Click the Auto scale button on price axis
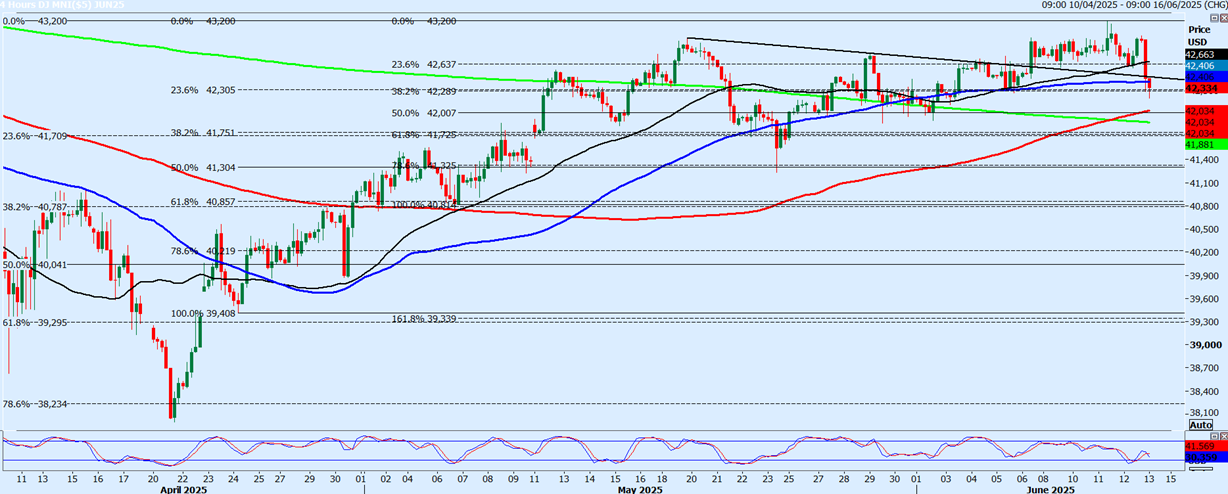The height and width of the screenshot is (494, 1228). coord(1200,426)
